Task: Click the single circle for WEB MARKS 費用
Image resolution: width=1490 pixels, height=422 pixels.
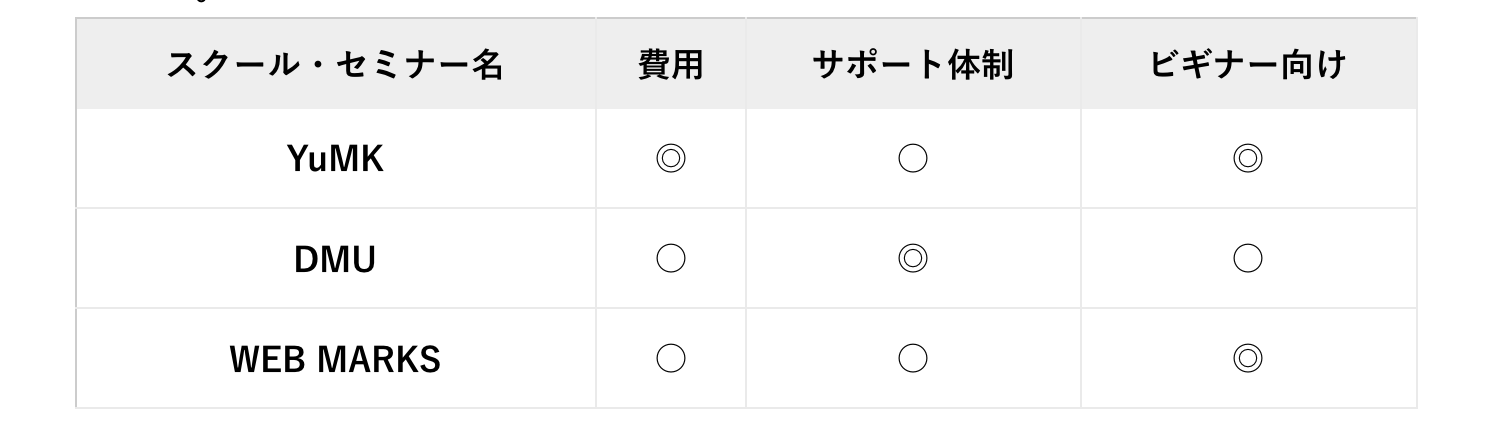Action: (670, 359)
